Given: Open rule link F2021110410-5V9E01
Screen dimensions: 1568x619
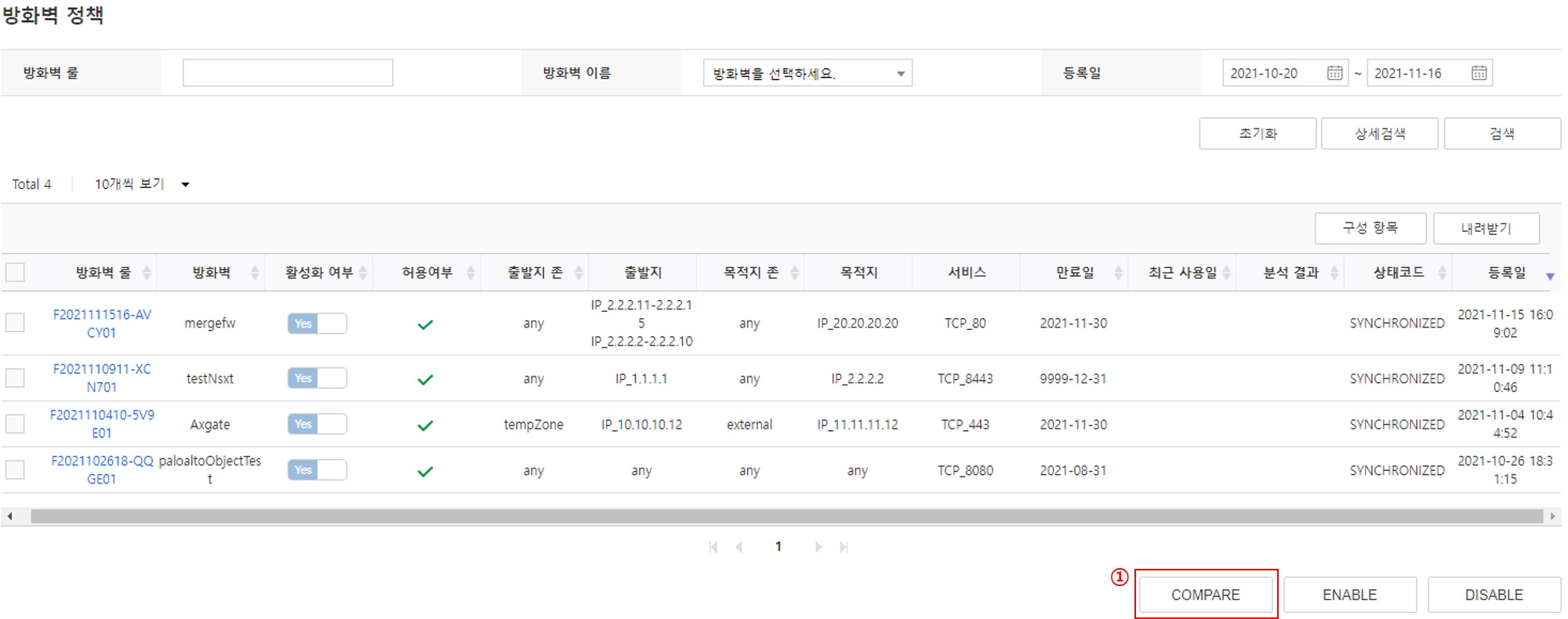Looking at the screenshot, I should pyautogui.click(x=102, y=424).
